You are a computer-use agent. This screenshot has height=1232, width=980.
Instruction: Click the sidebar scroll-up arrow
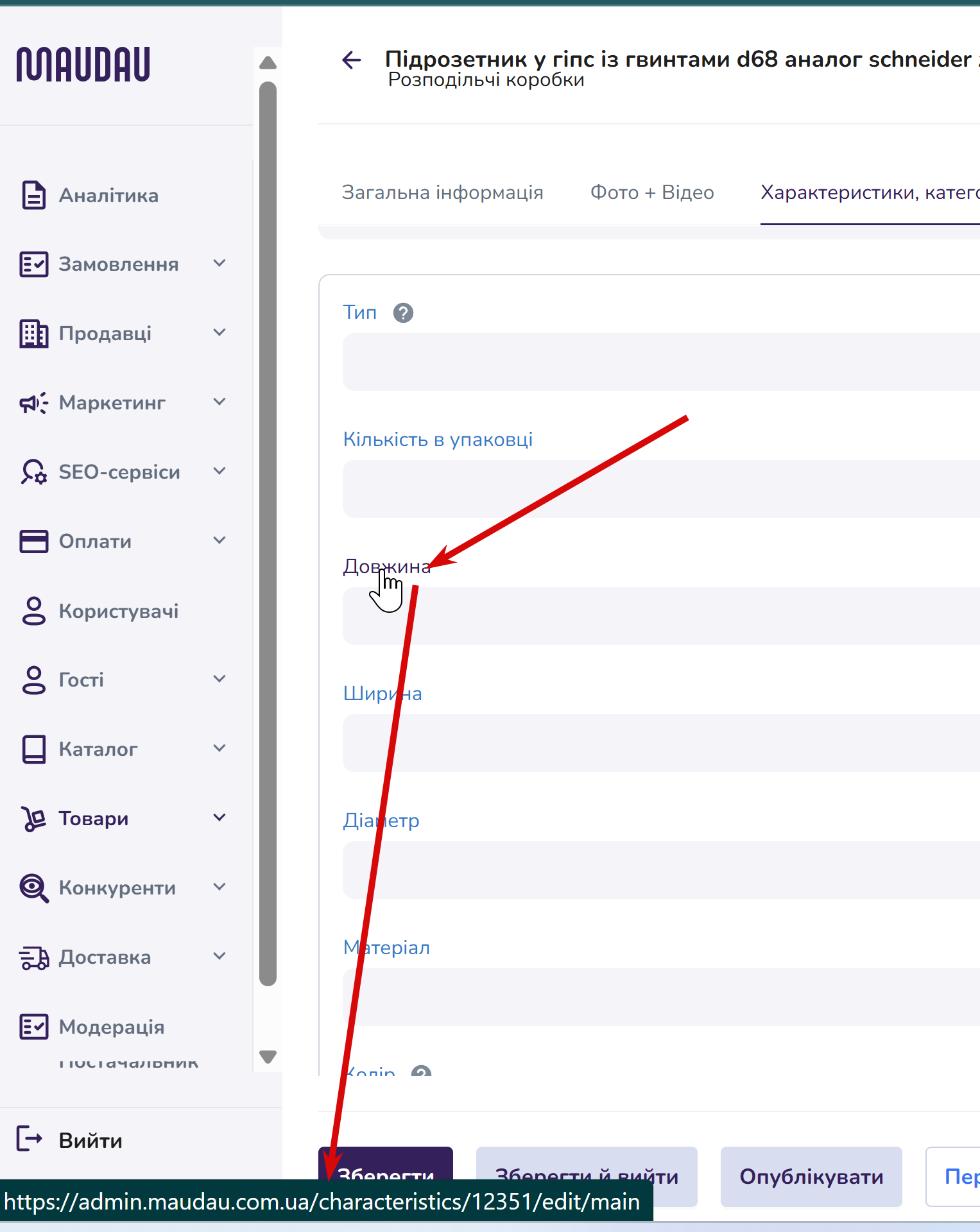[x=268, y=62]
